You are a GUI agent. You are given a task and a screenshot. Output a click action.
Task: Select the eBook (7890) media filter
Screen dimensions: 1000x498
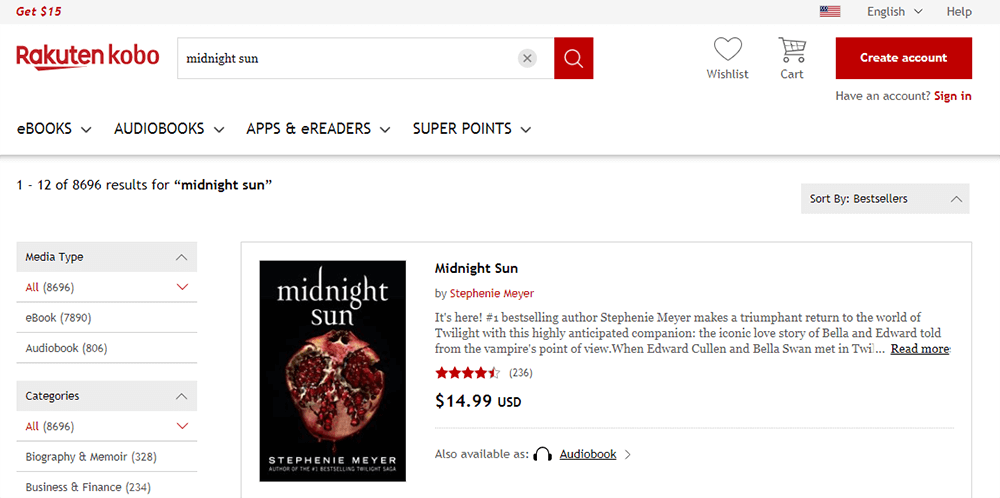coord(59,318)
